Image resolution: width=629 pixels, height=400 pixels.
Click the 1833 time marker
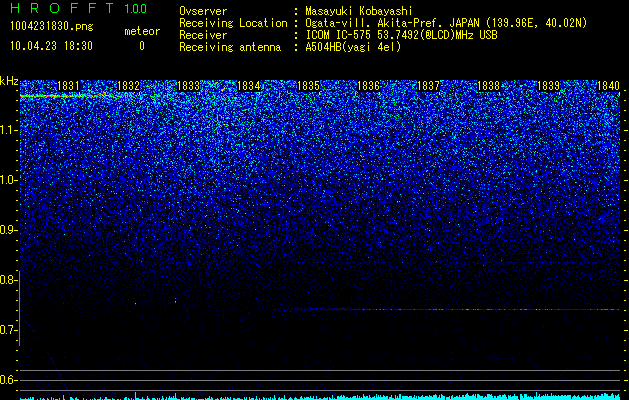pyautogui.click(x=188, y=86)
